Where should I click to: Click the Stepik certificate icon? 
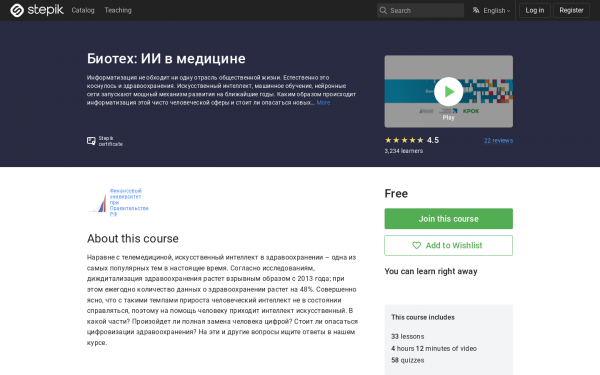[91, 141]
